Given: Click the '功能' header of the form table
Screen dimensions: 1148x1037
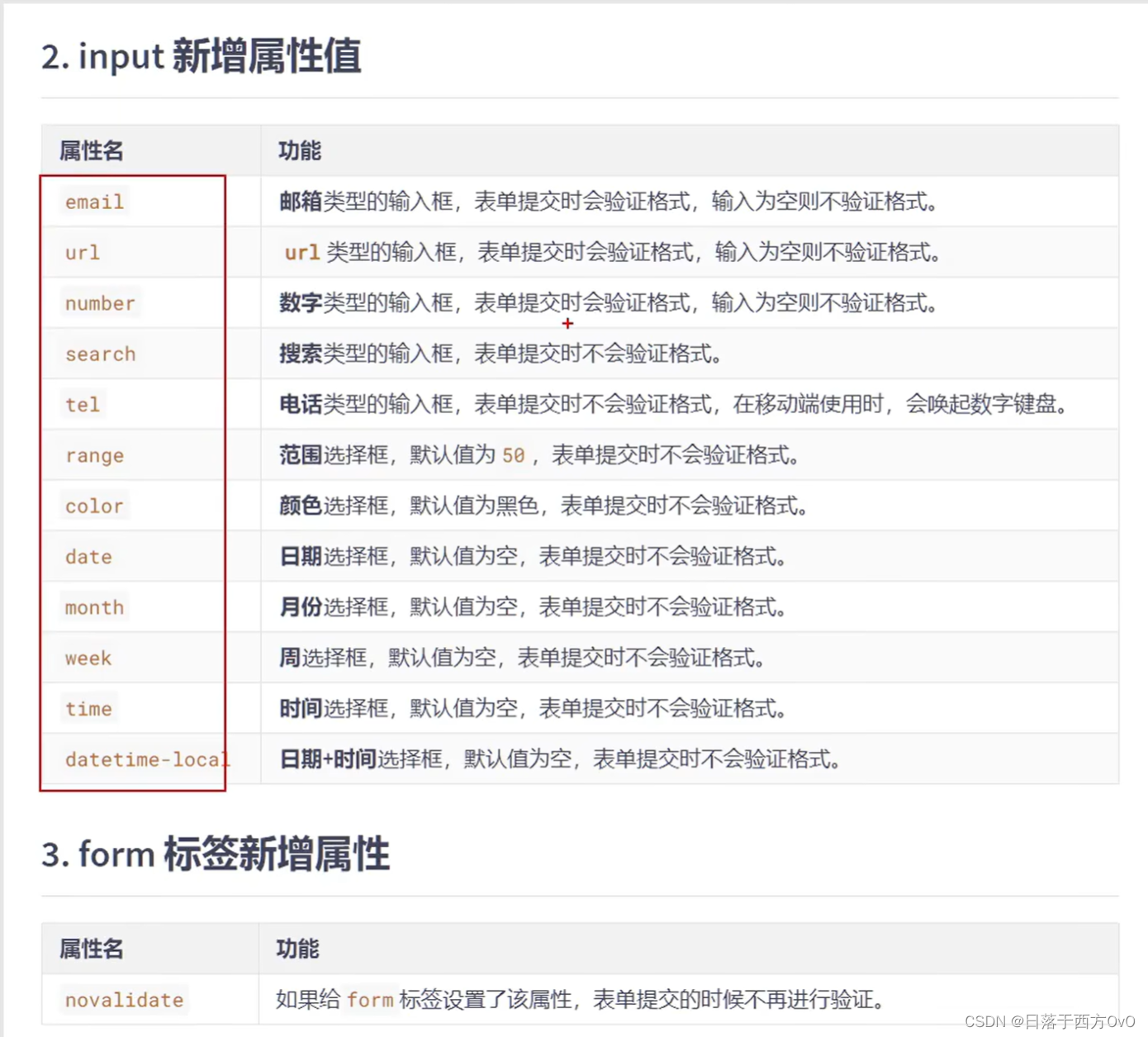Looking at the screenshot, I should pyautogui.click(x=297, y=949).
